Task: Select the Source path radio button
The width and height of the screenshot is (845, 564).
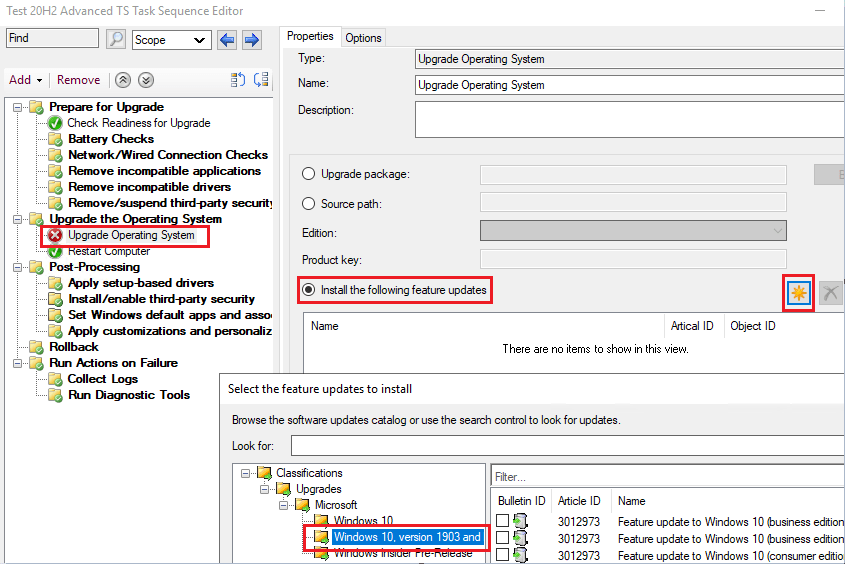Action: (309, 204)
